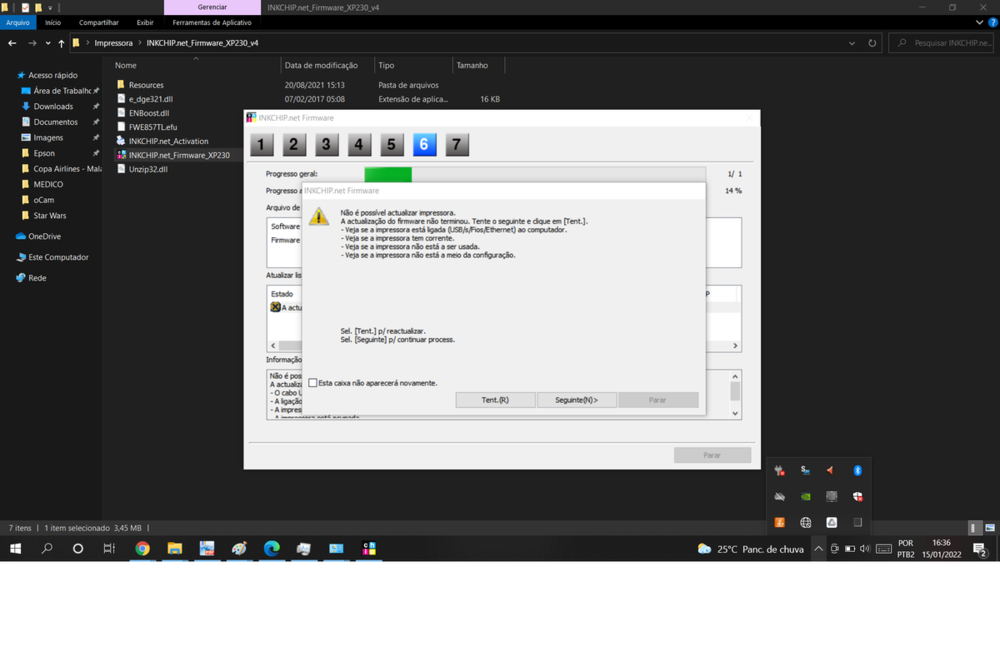Check 'Esta caixa não aparecerá novamente' box
The image size is (1000, 666).
(313, 383)
